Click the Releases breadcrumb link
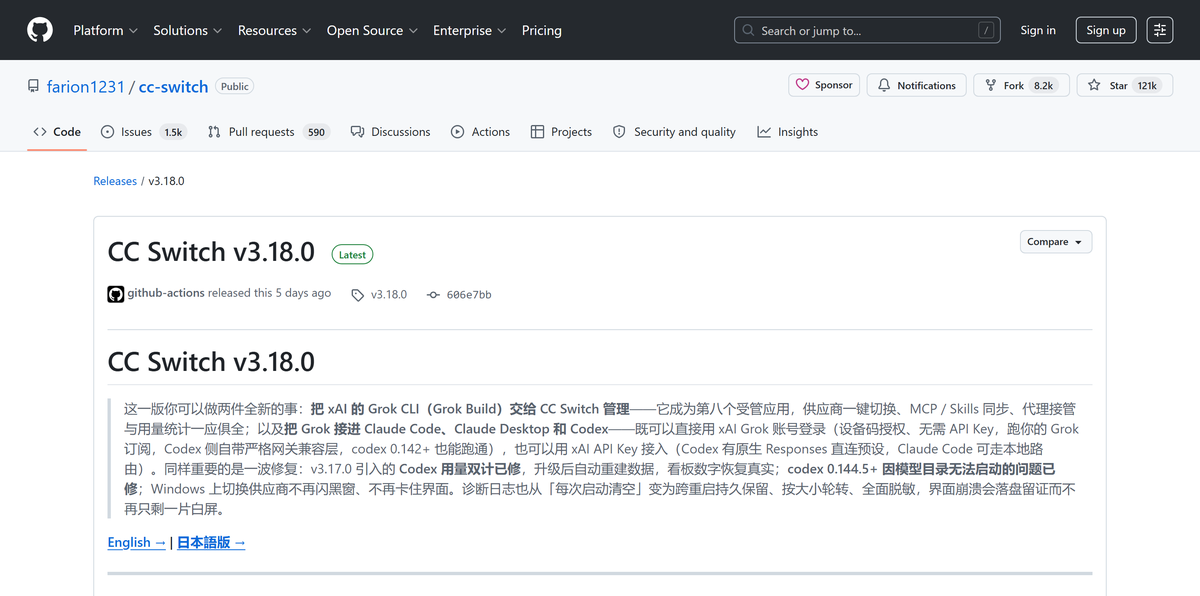 (x=115, y=181)
